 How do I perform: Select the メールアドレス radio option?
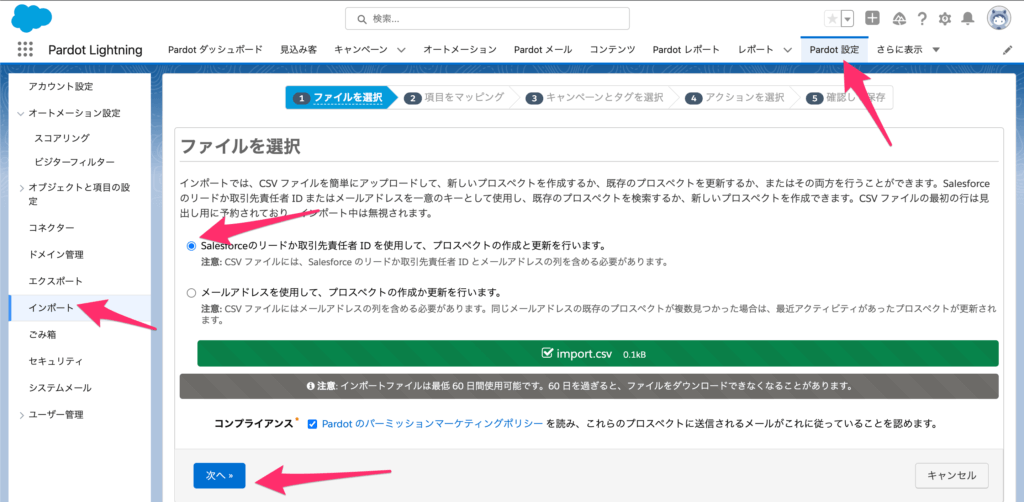[x=191, y=292]
